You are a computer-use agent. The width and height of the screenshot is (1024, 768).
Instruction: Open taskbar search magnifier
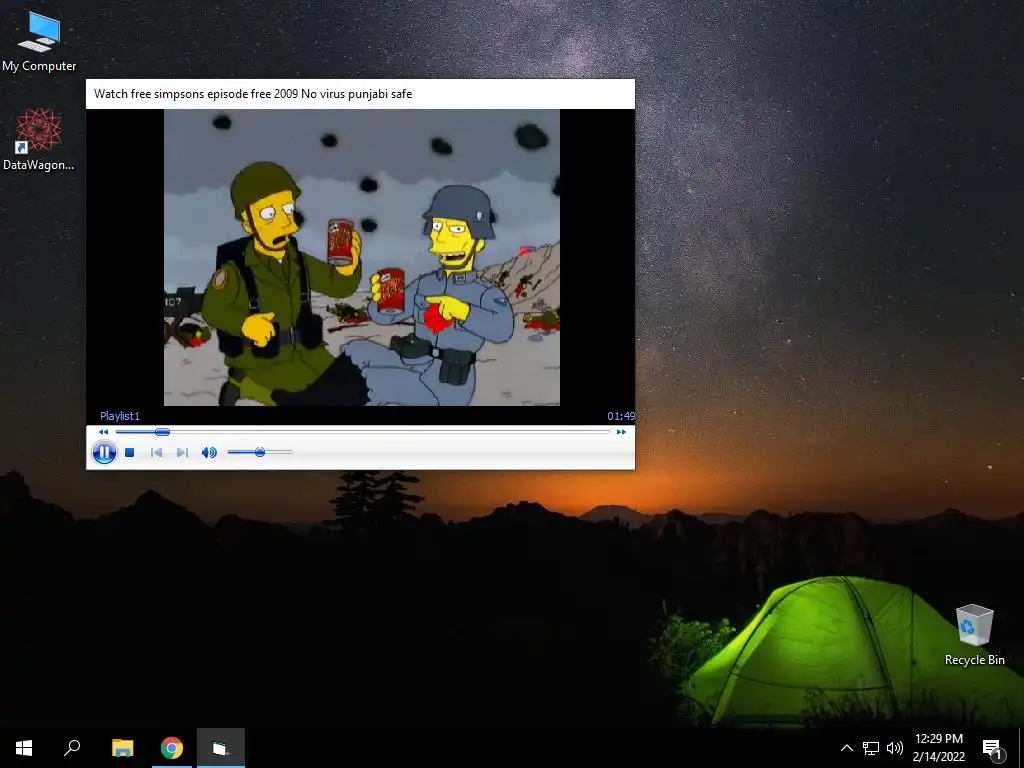pos(72,748)
